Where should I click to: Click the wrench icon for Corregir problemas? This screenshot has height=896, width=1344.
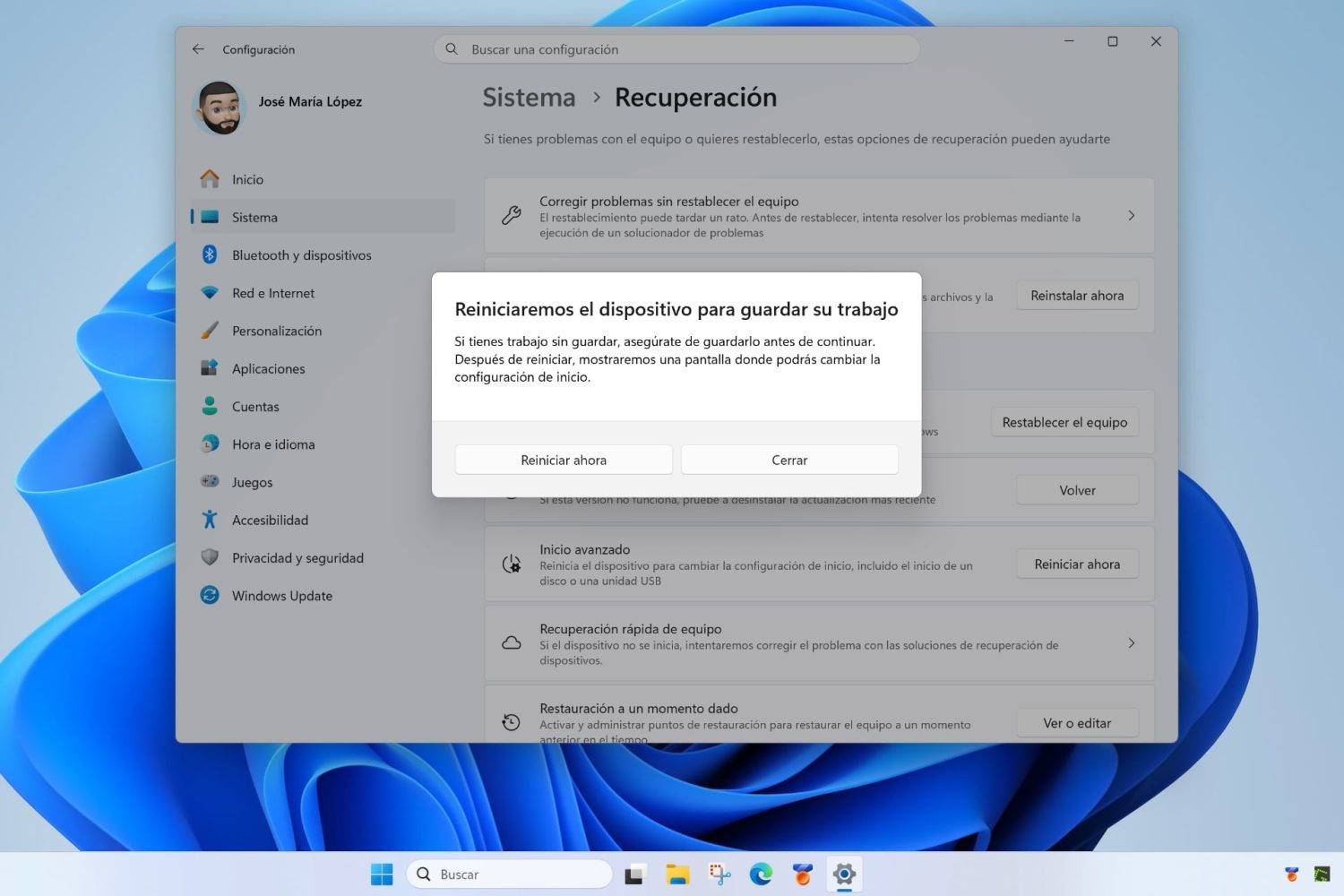click(x=512, y=216)
